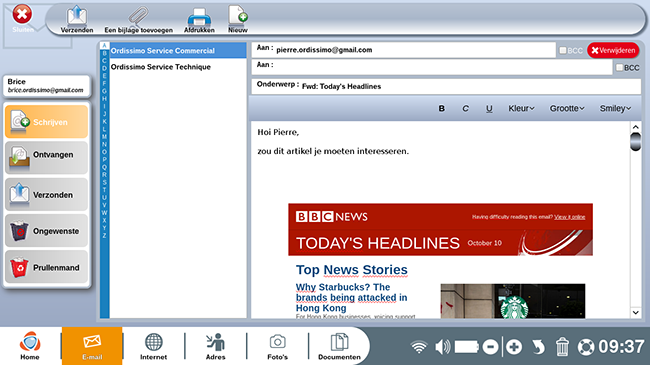Open the Ontvangen inbox

46,158
